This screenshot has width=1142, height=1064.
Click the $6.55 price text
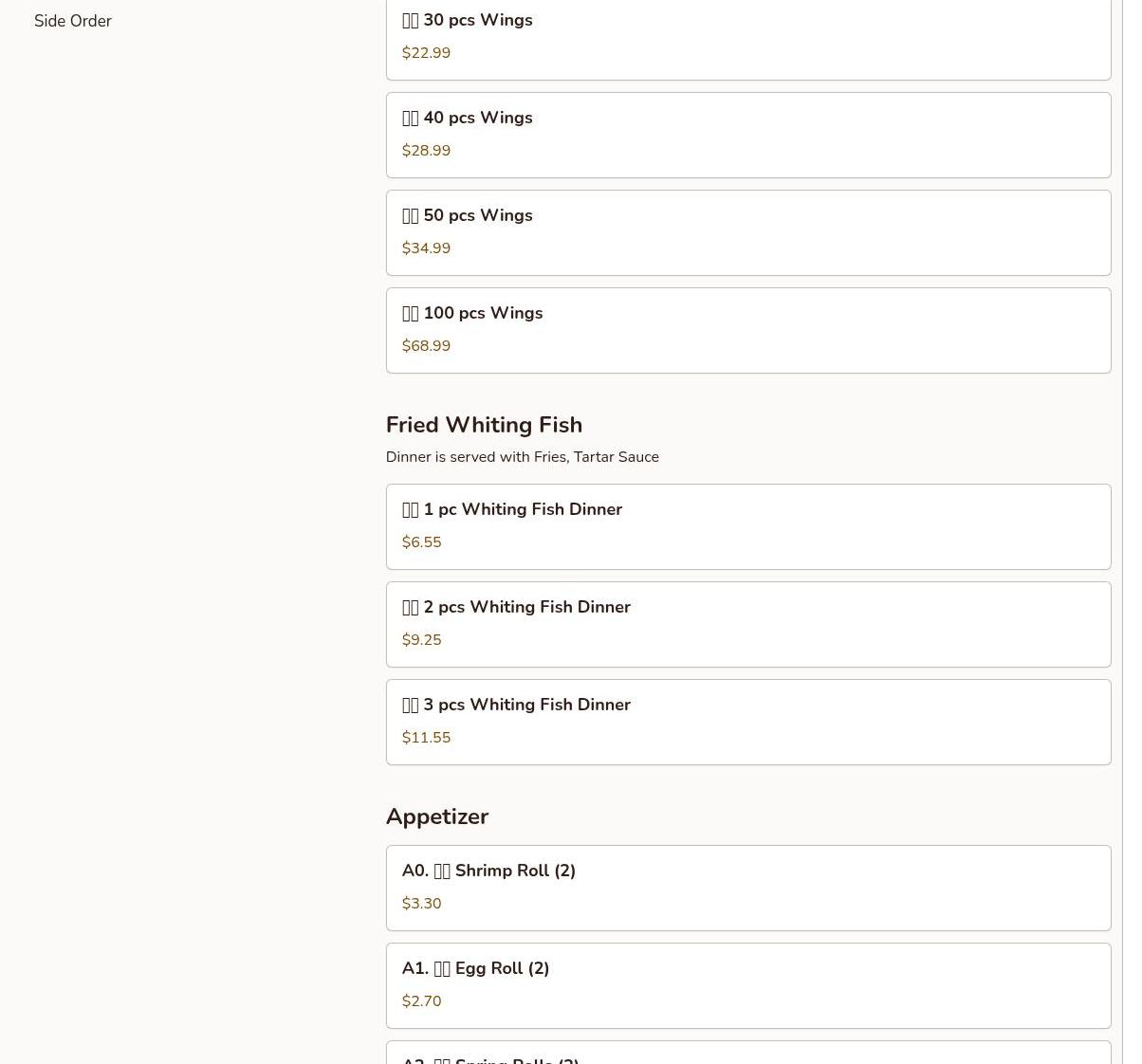tap(421, 542)
